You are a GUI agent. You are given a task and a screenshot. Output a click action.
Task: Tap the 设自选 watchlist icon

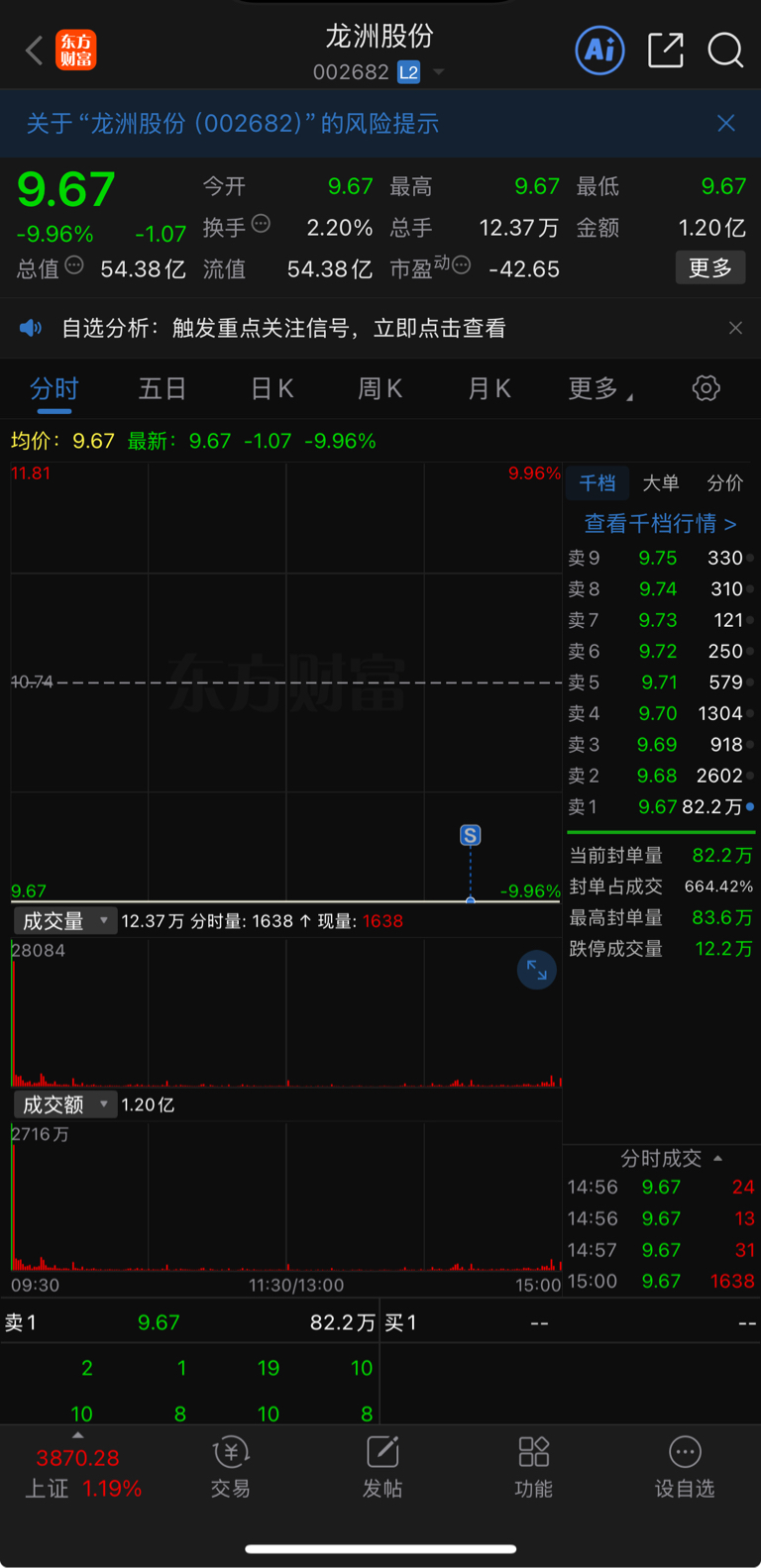pyautogui.click(x=685, y=1466)
